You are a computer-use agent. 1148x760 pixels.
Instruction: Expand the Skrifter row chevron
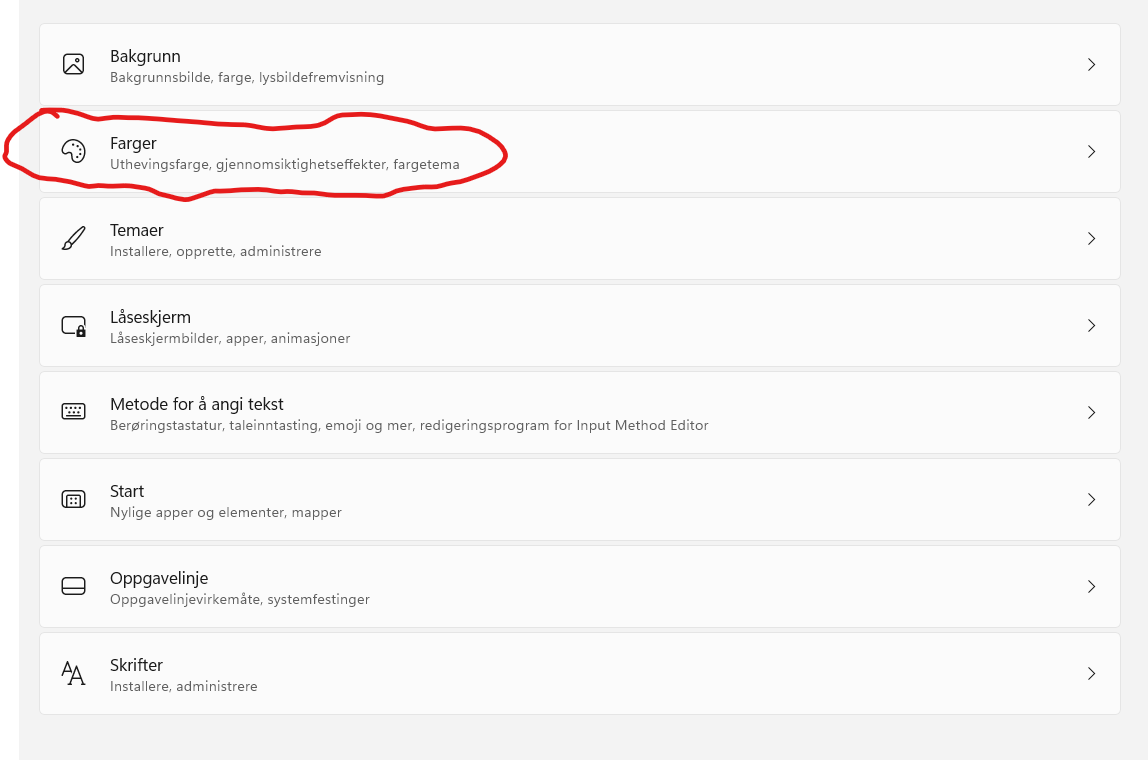[1091, 674]
